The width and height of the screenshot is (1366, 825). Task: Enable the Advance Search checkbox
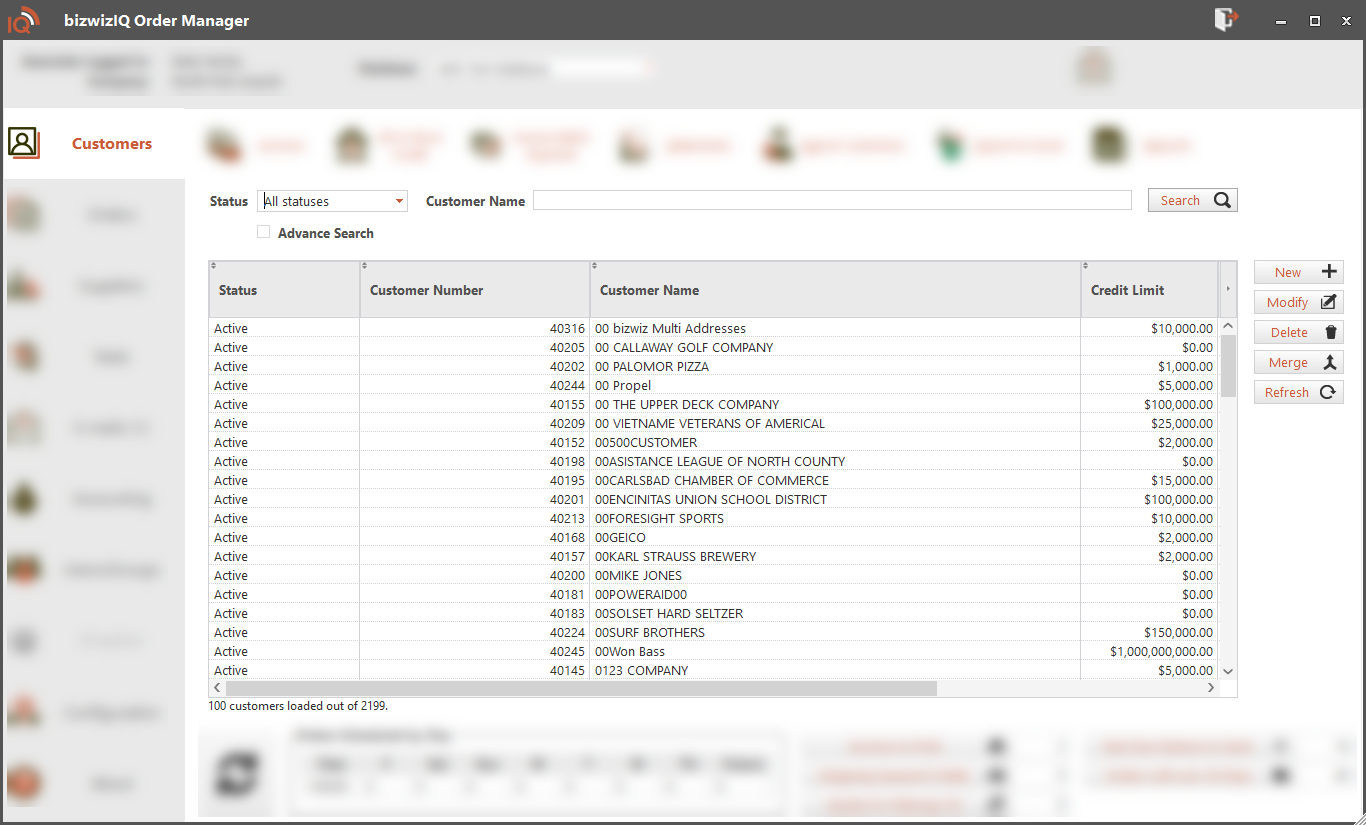coord(264,232)
